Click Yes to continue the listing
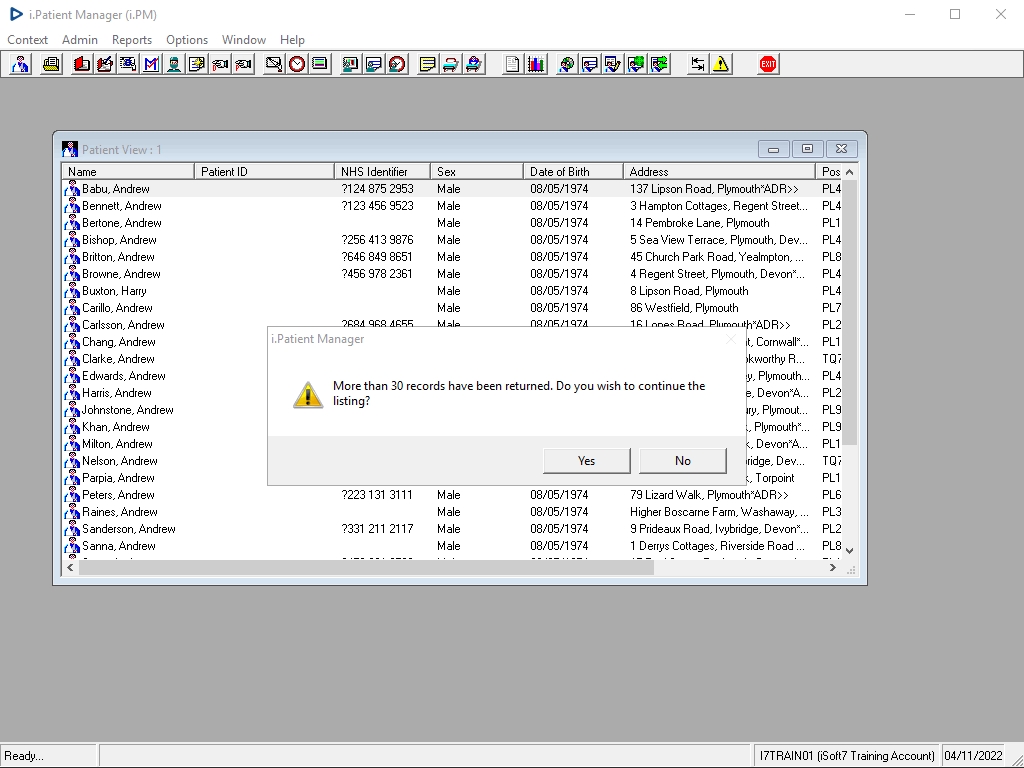Screen dimensions: 1024x768 [586, 460]
